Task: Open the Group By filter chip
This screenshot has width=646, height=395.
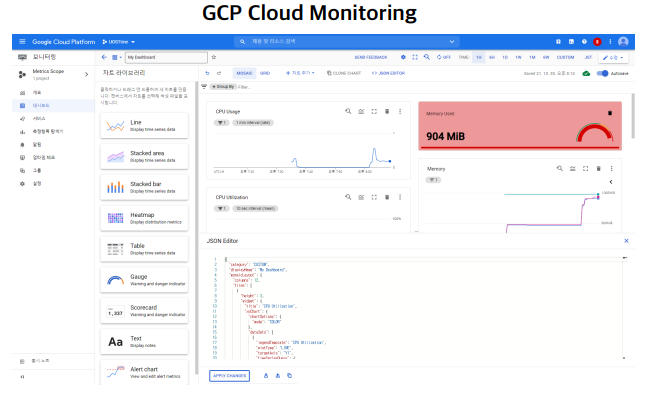Action: (x=222, y=87)
